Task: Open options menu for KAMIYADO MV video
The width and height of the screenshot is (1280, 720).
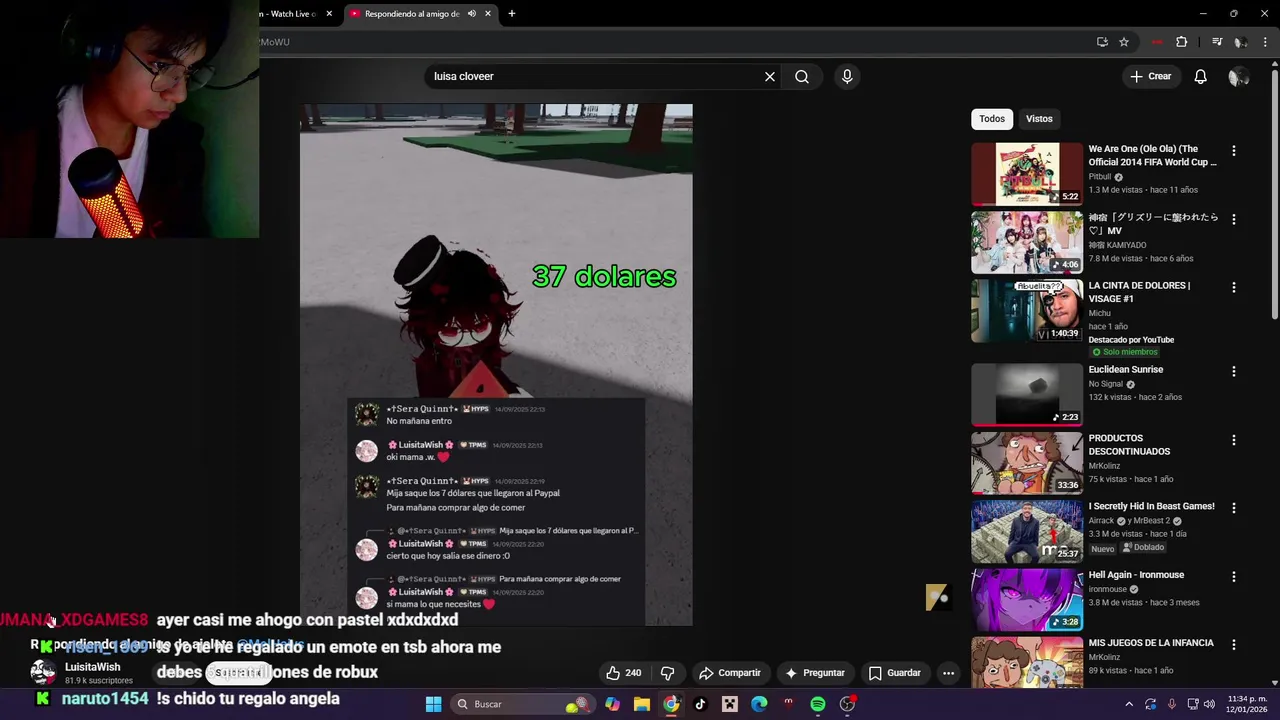Action: pyautogui.click(x=1233, y=219)
